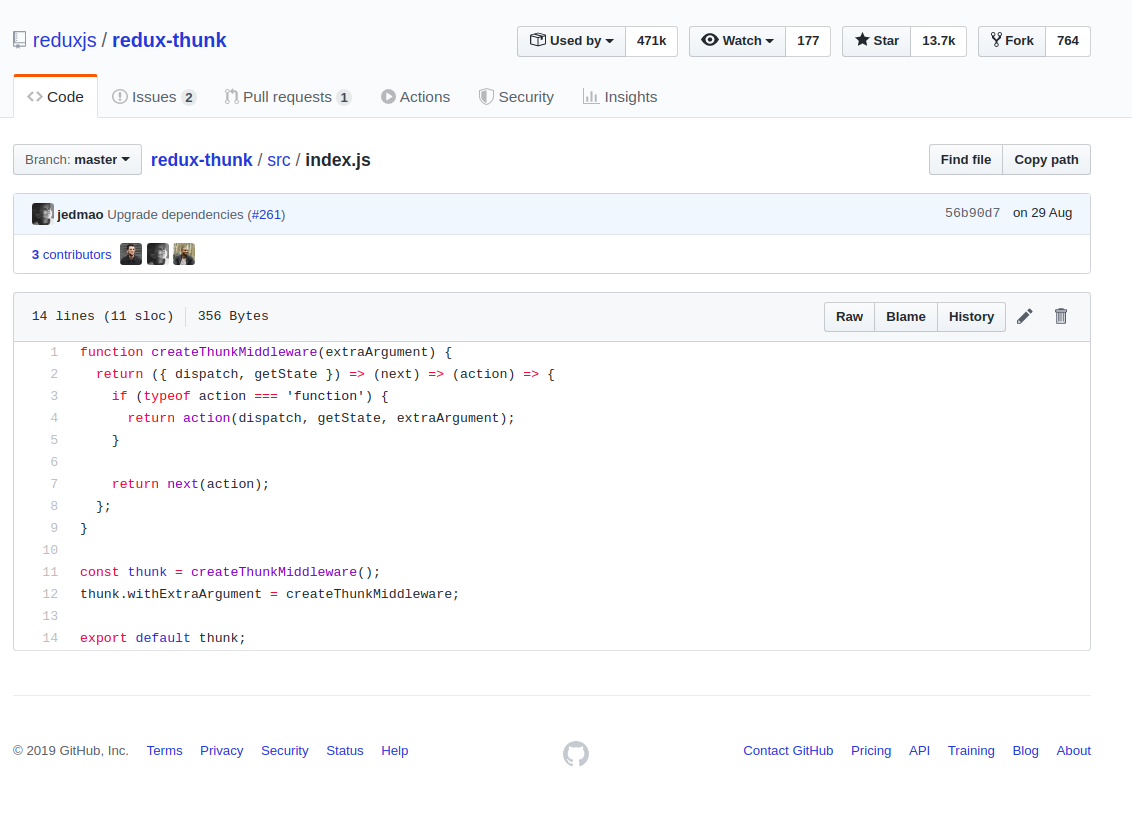Show the 3 contributors list

pos(71,254)
